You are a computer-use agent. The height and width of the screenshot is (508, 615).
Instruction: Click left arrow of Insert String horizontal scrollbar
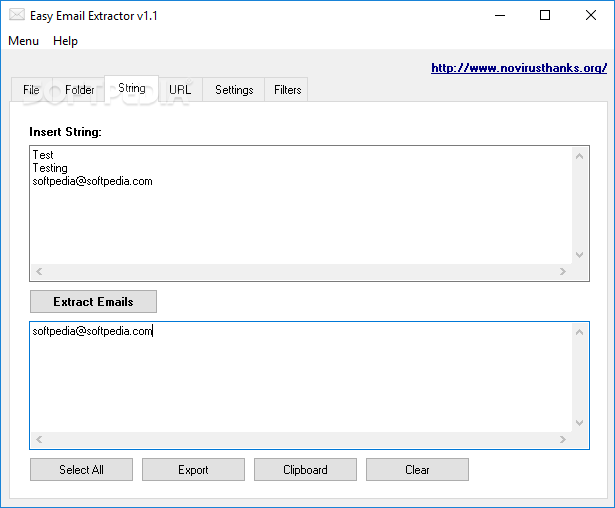click(39, 271)
